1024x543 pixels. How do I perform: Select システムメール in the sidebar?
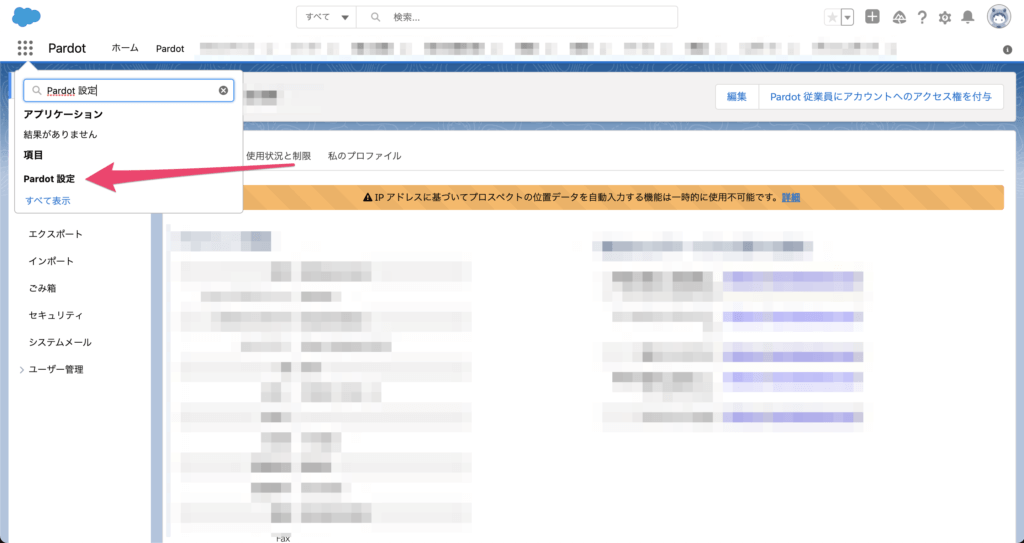60,342
